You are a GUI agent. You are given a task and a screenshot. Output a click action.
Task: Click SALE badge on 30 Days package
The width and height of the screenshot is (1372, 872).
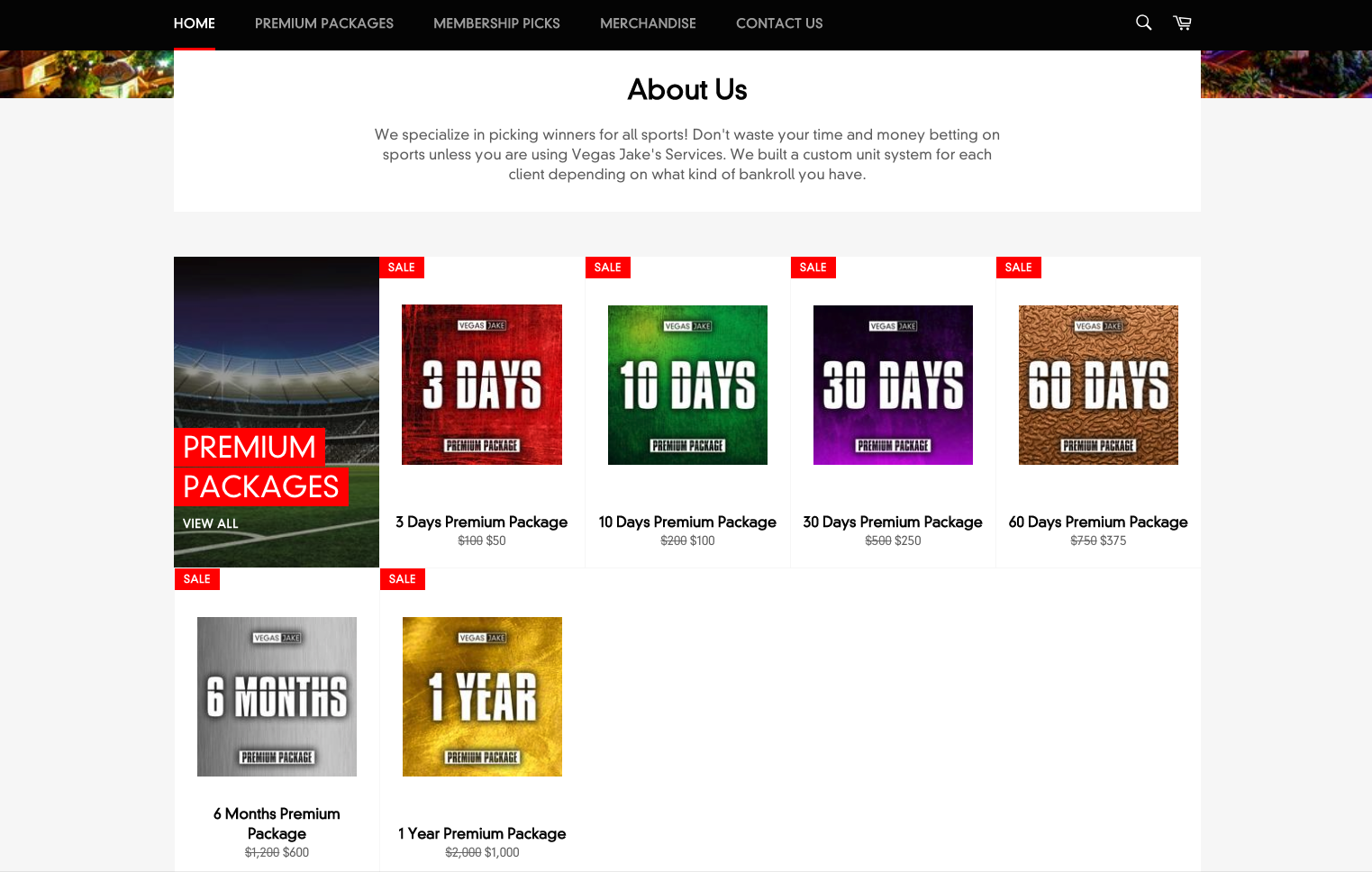(813, 268)
